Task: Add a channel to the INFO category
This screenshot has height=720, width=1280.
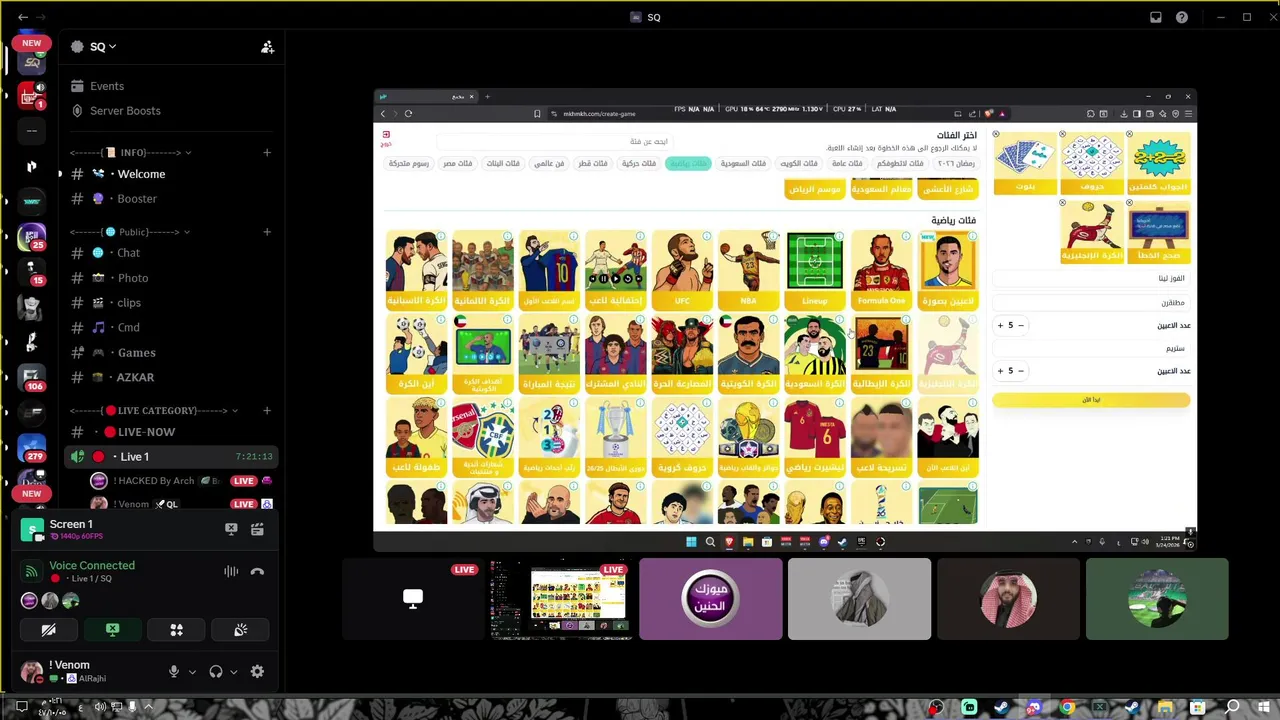Action: (267, 153)
